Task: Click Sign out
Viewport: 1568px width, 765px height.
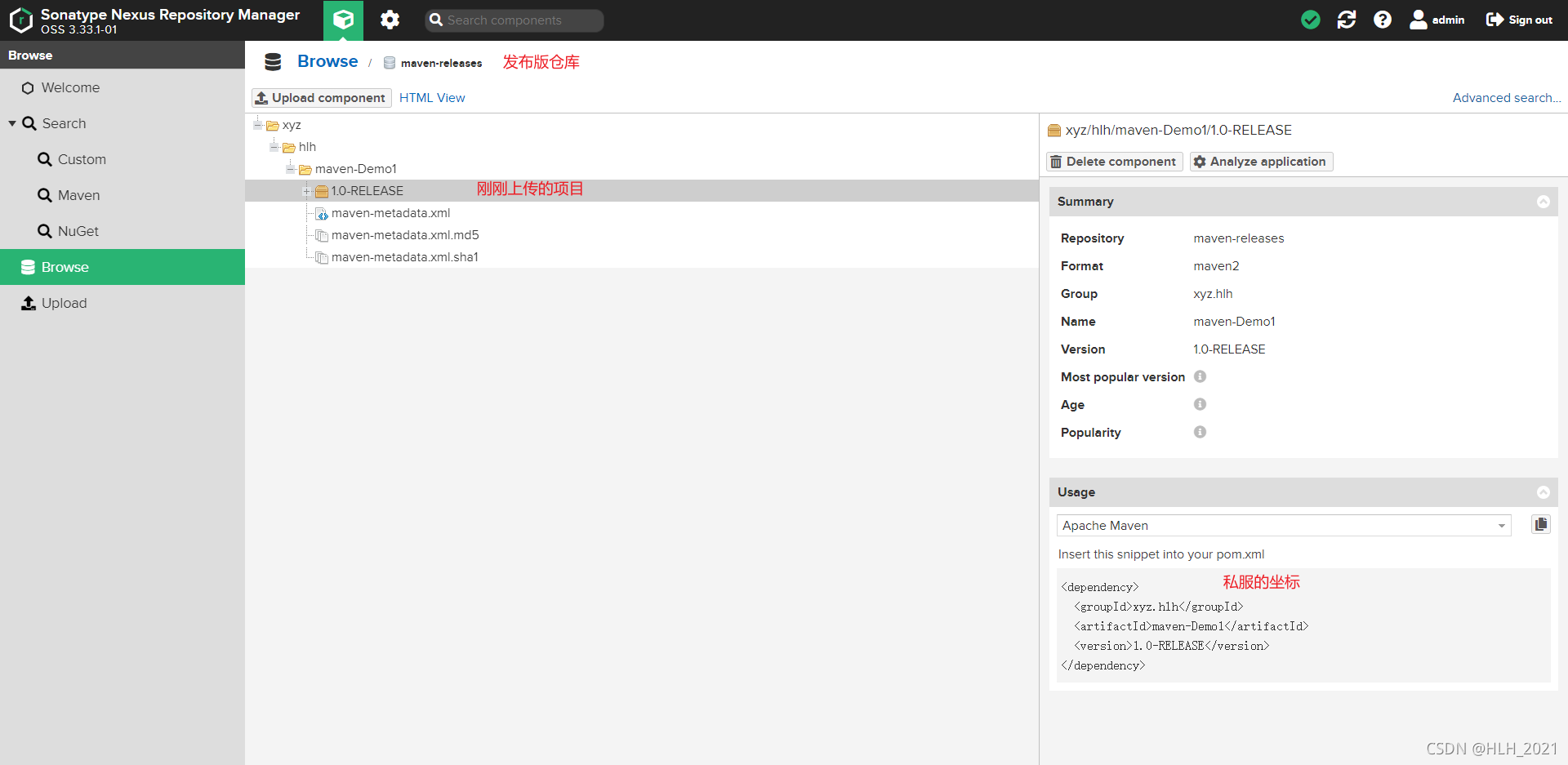Action: pyautogui.click(x=1519, y=20)
